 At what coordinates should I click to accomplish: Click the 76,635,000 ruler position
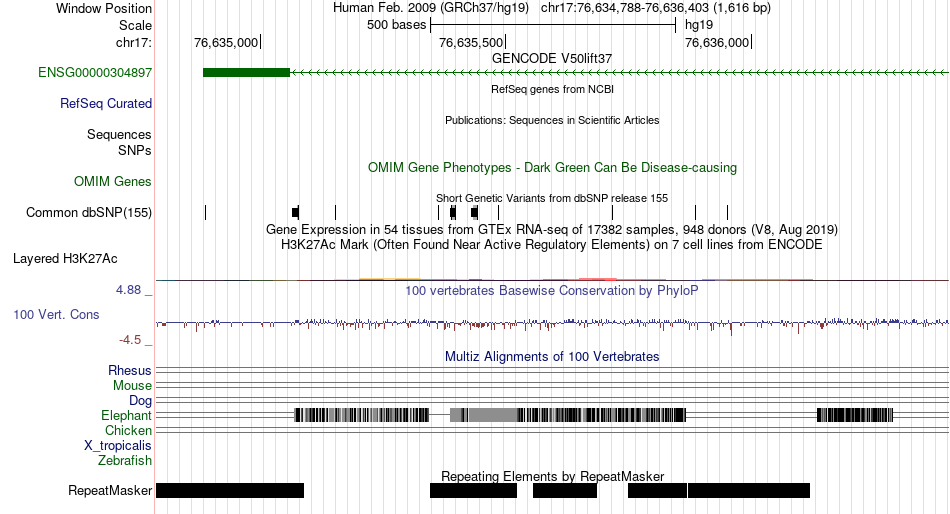[x=226, y=42]
